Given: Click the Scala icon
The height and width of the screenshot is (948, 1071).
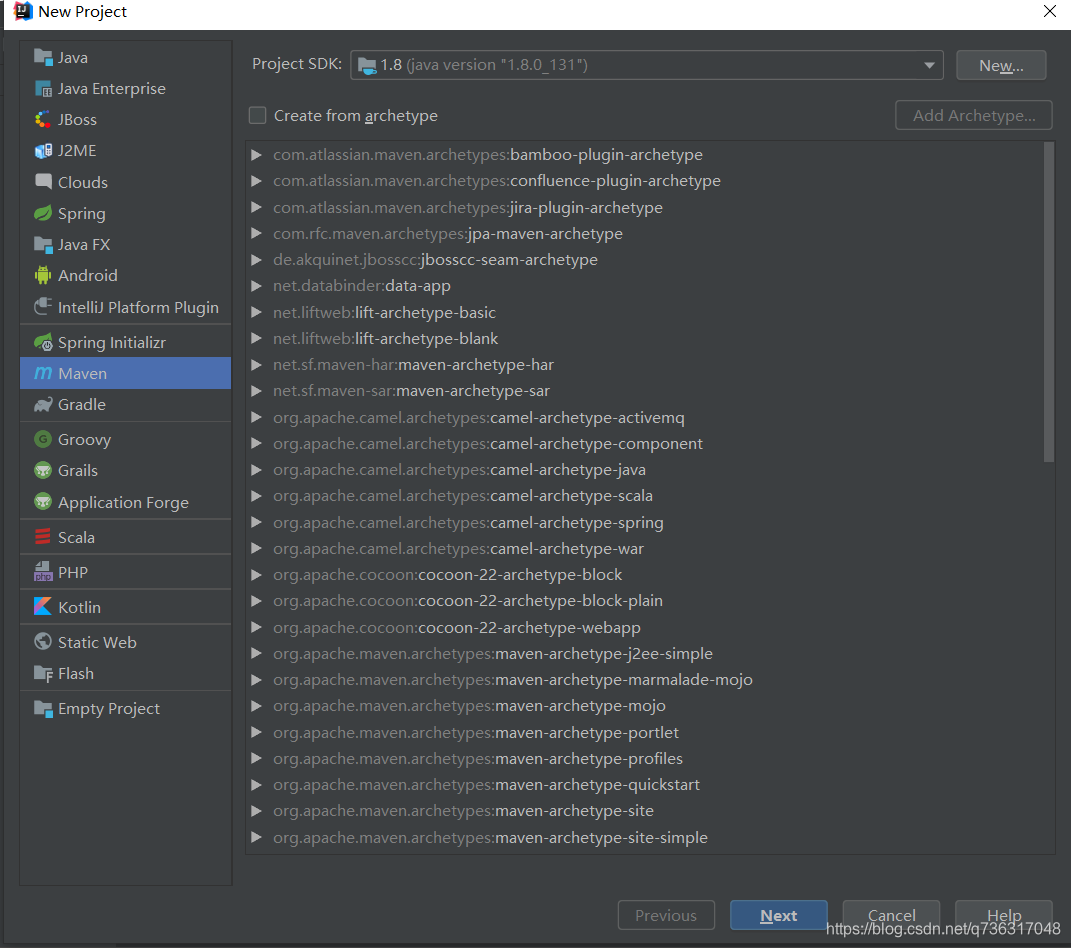Looking at the screenshot, I should coord(43,537).
